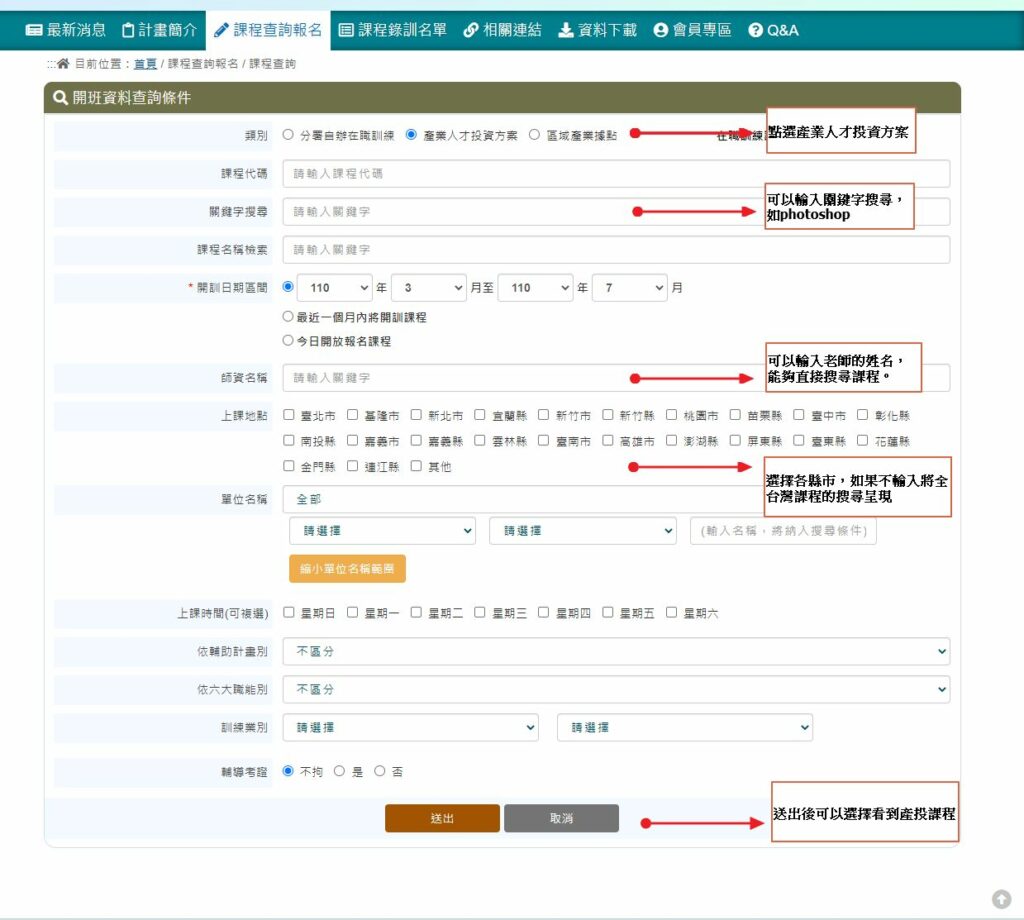Click the newspaper icon beside 最新消息
The height and width of the screenshot is (920, 1024).
point(33,30)
